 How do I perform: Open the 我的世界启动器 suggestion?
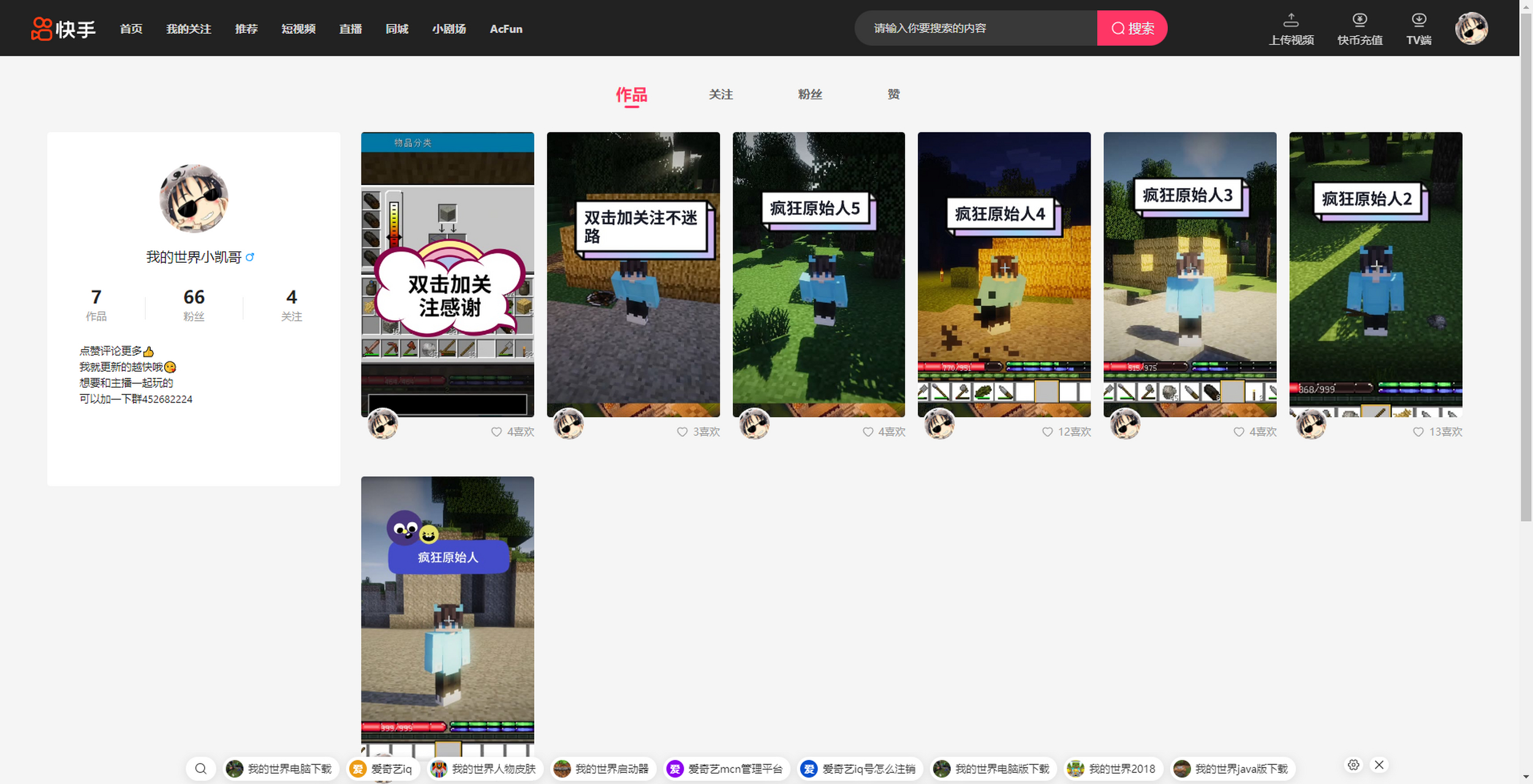[x=602, y=769]
